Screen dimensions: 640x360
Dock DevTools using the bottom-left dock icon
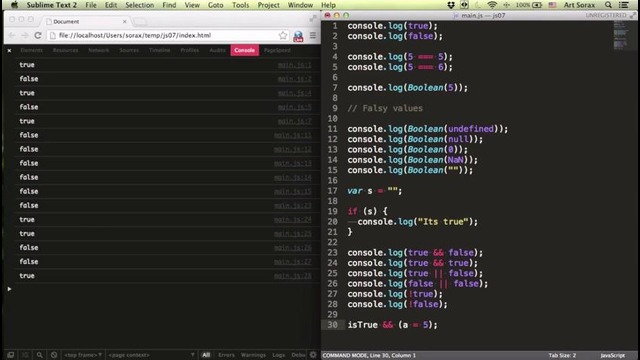[11, 355]
